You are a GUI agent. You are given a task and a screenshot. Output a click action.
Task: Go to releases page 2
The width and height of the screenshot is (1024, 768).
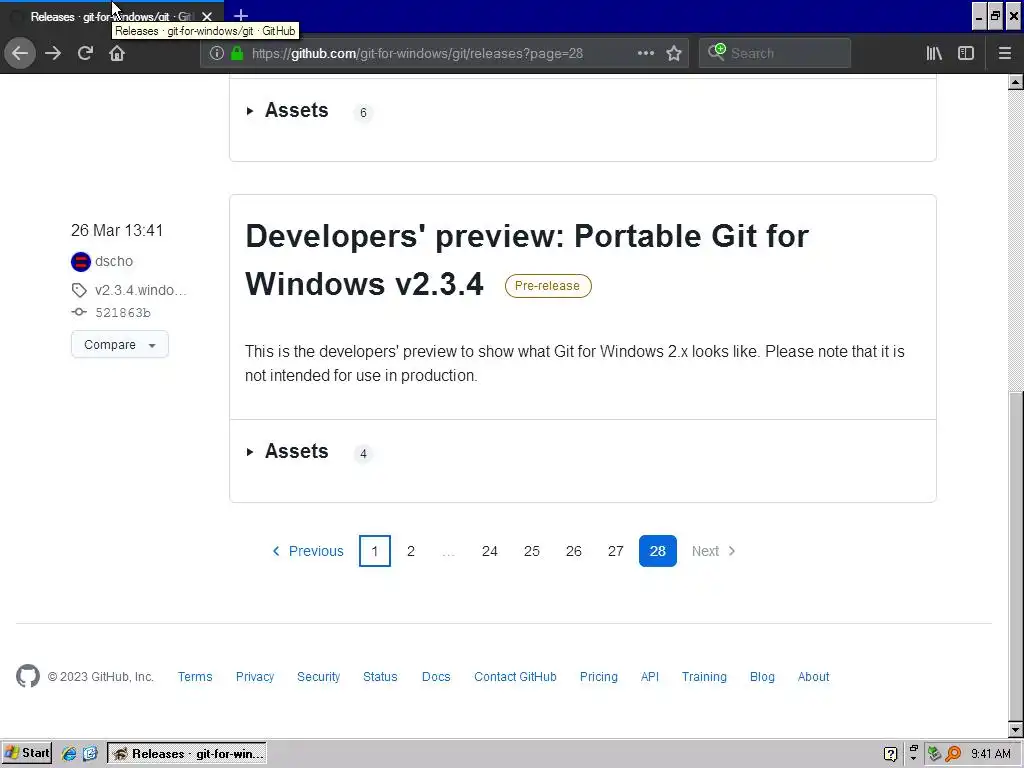click(411, 551)
